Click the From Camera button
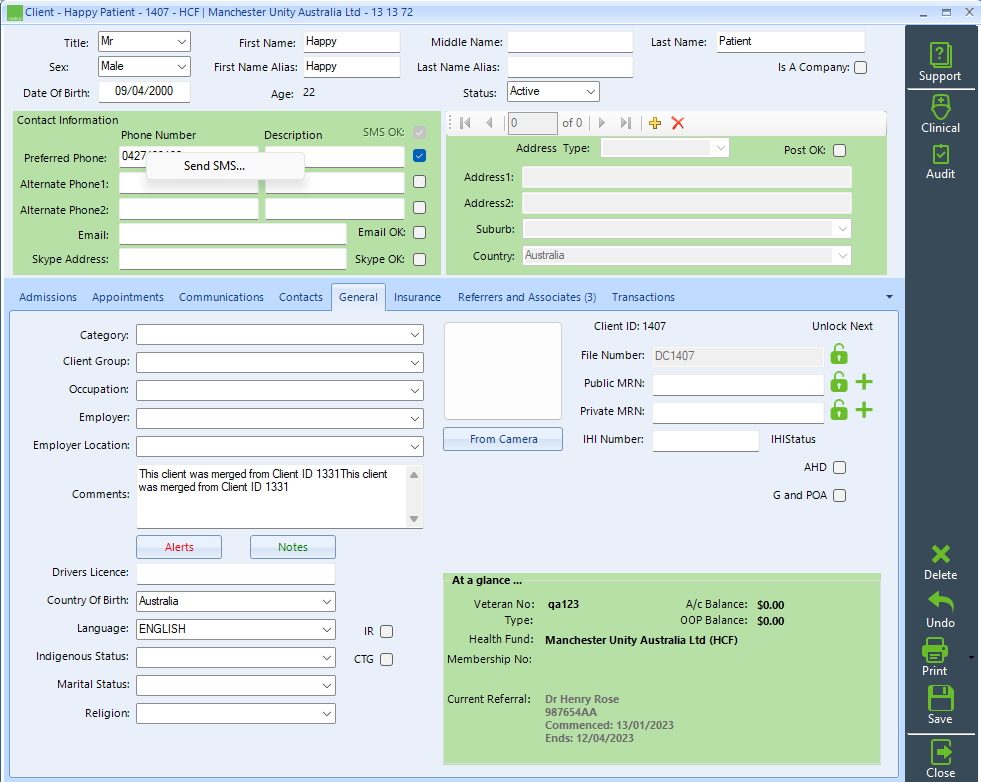Image resolution: width=981 pixels, height=782 pixels. pyautogui.click(x=503, y=439)
